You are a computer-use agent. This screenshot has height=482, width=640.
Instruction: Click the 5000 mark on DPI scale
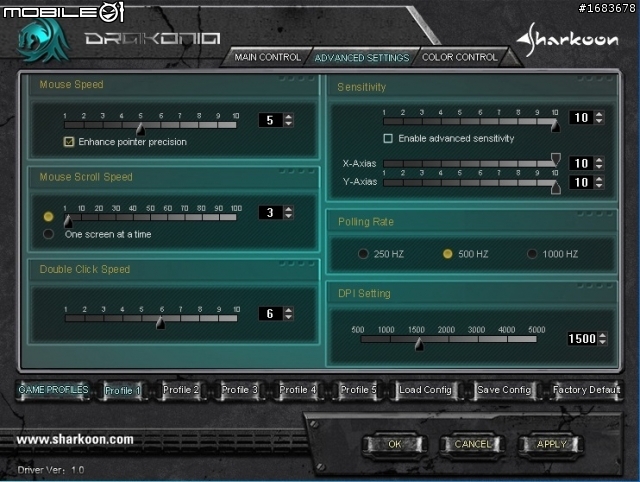pyautogui.click(x=536, y=330)
